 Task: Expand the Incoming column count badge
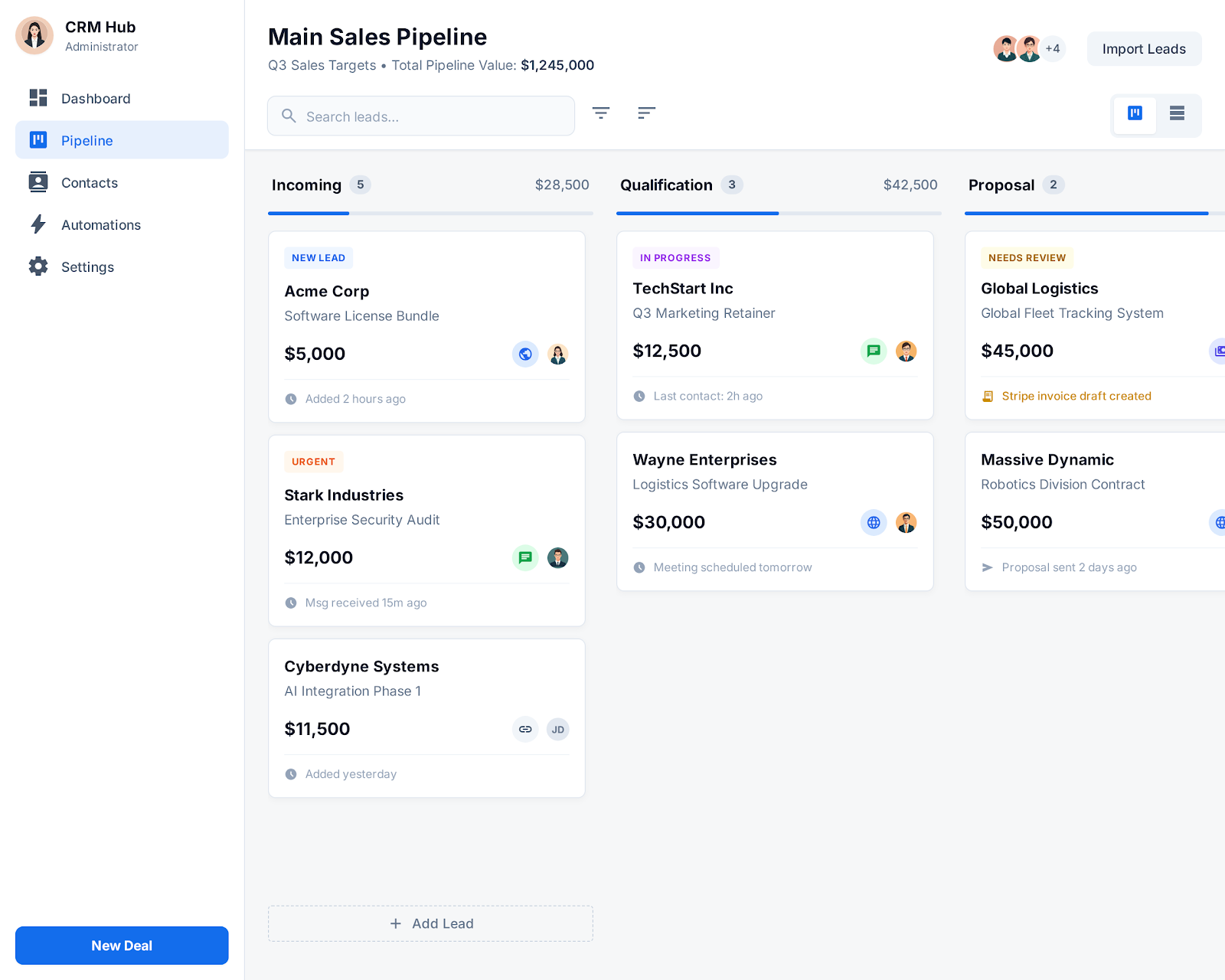pyautogui.click(x=360, y=185)
